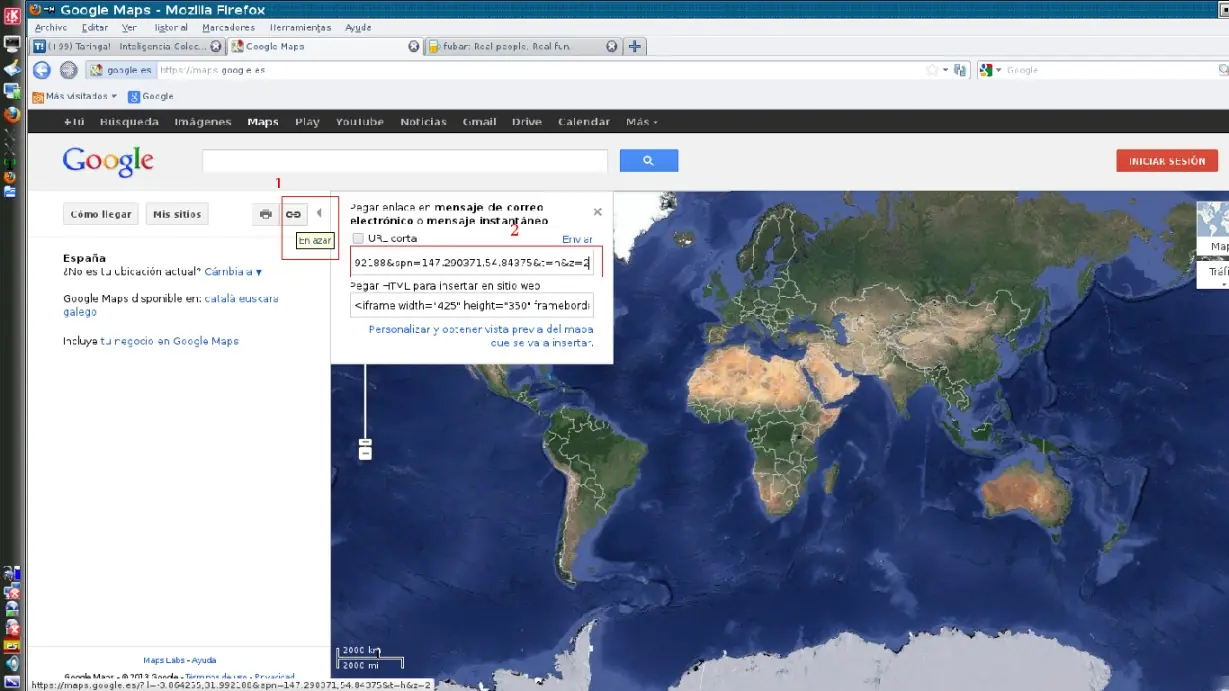Click the Iniciar sesión button
Image resolution: width=1229 pixels, height=691 pixels.
click(x=1167, y=160)
